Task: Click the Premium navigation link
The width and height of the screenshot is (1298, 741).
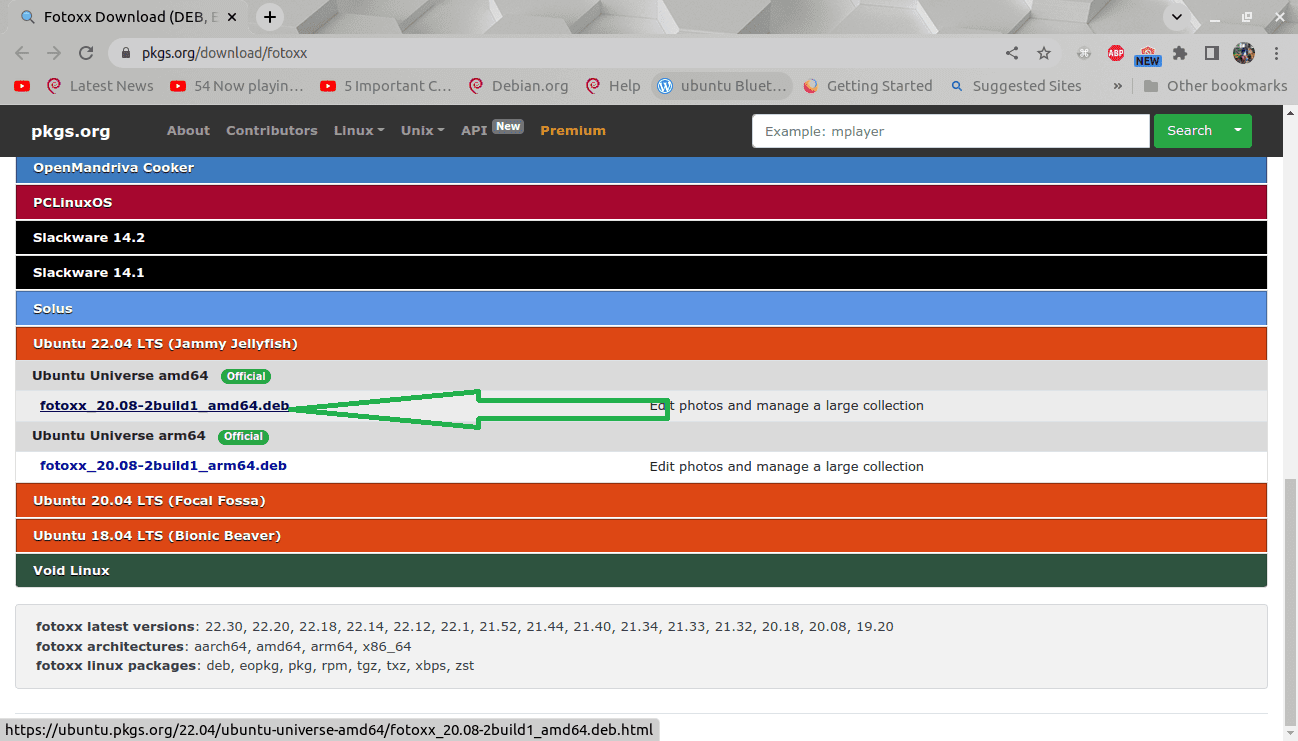Action: [x=573, y=130]
